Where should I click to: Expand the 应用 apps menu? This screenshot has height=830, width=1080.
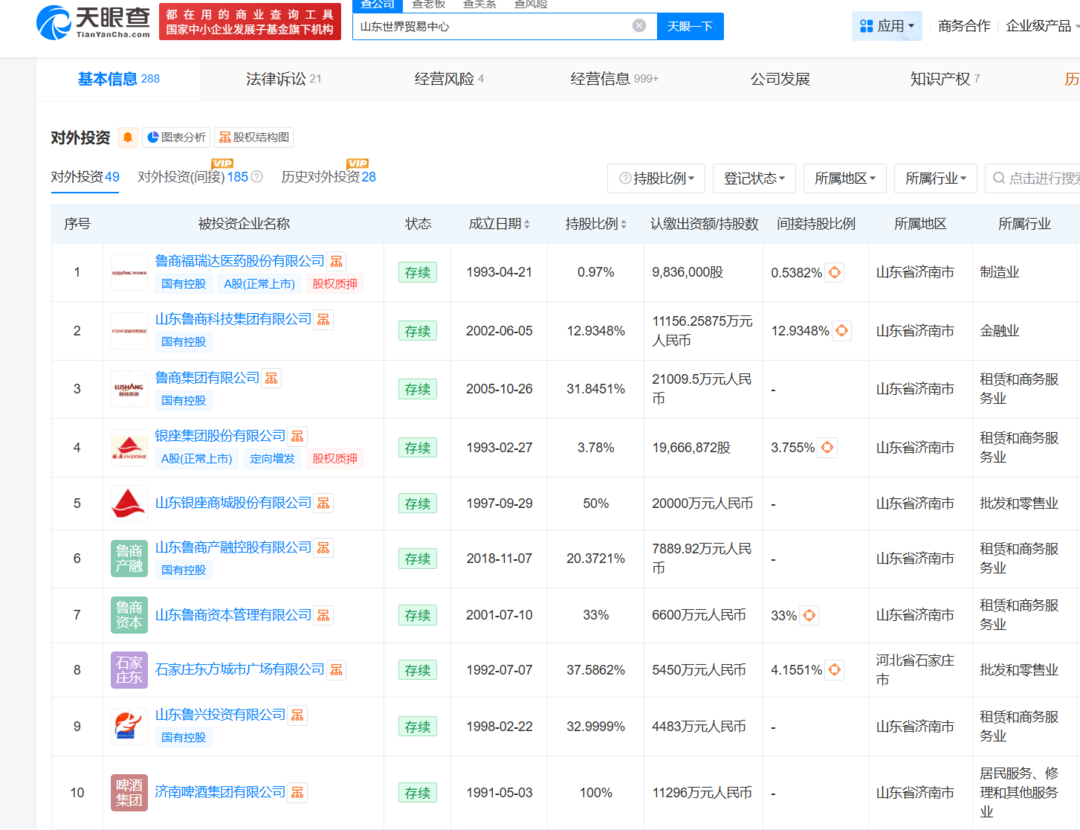coord(886,26)
